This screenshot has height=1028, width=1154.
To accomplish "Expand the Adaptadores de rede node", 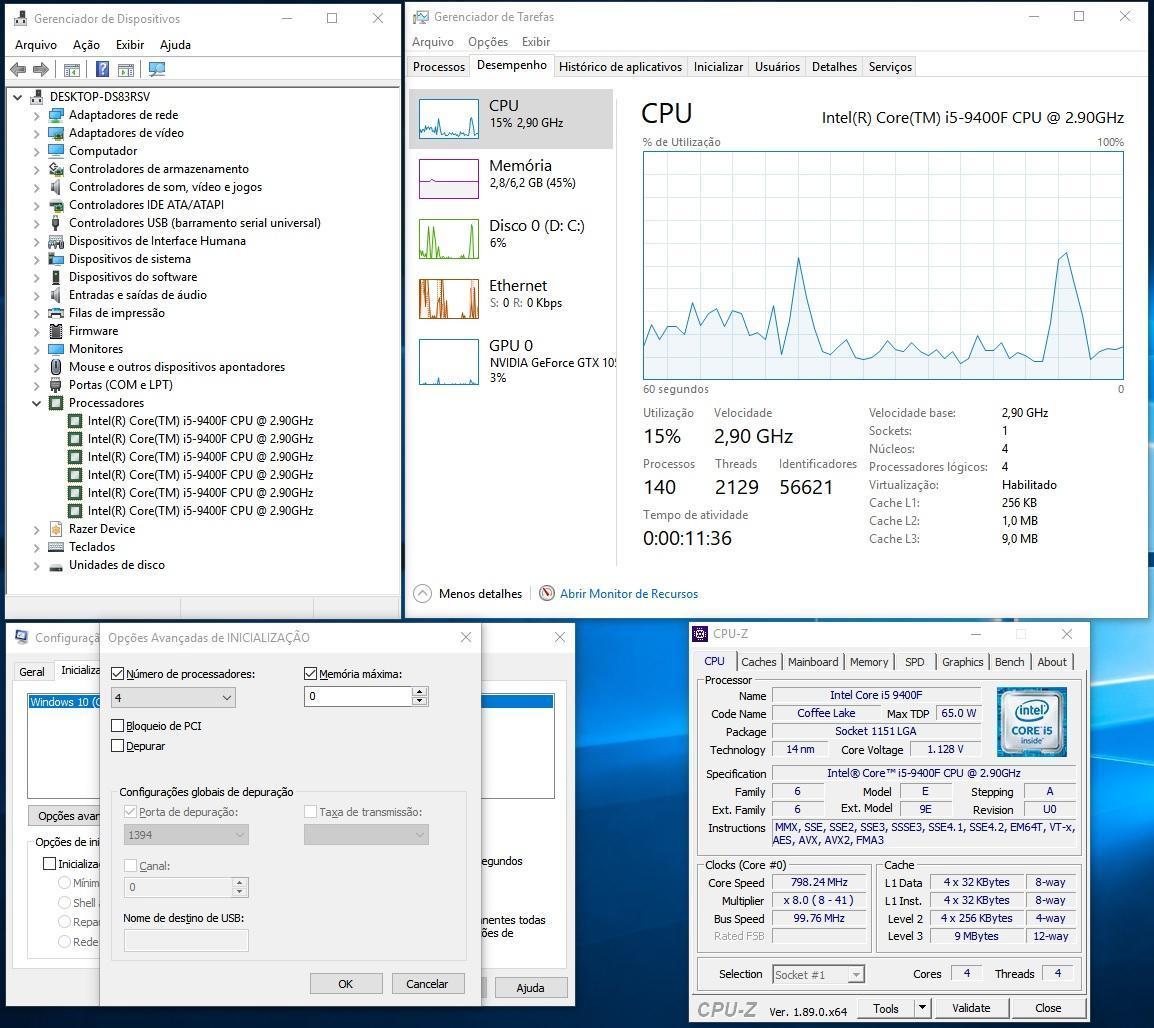I will (36, 116).
